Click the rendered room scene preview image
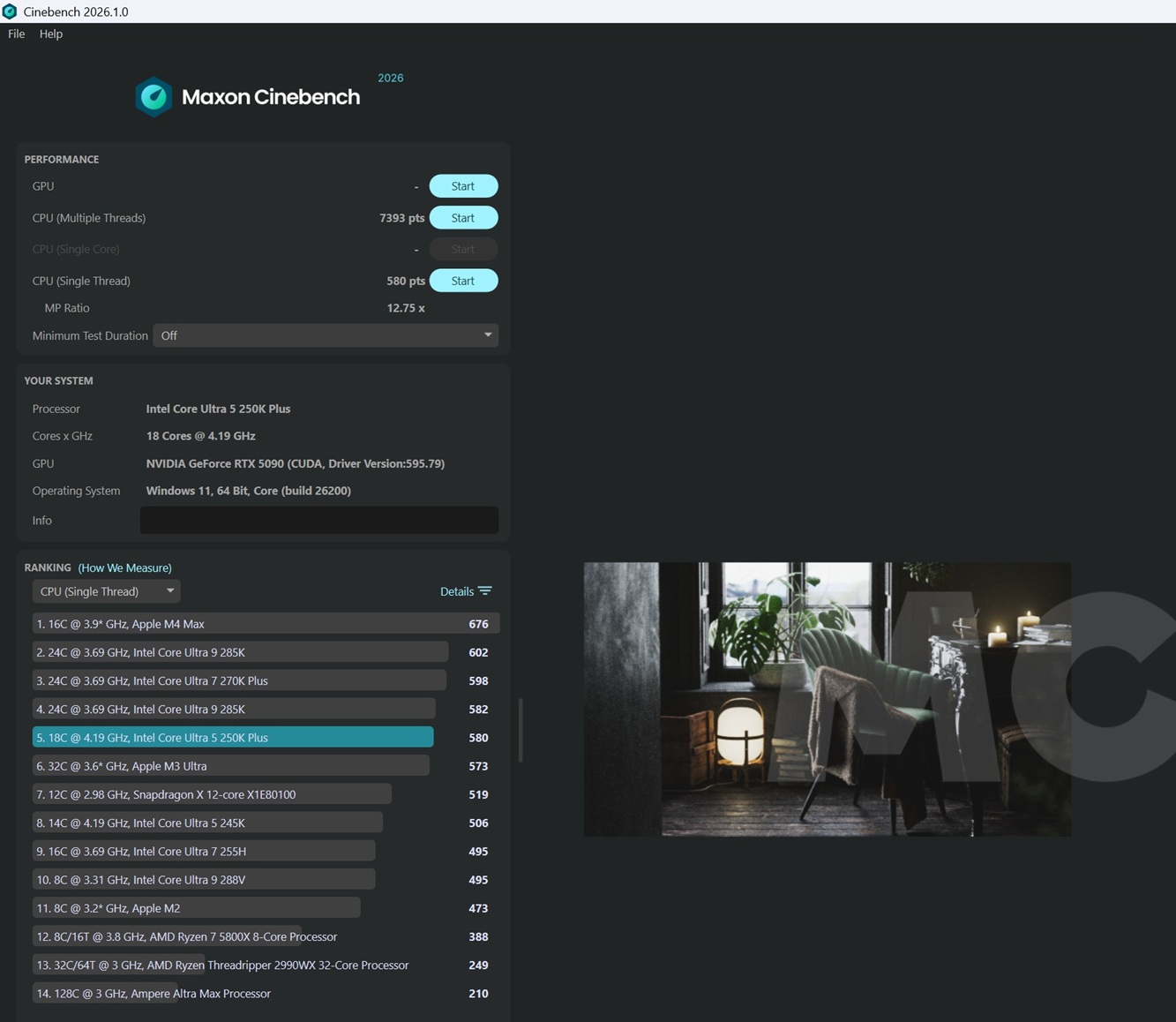The width and height of the screenshot is (1176, 1022). pos(827,699)
